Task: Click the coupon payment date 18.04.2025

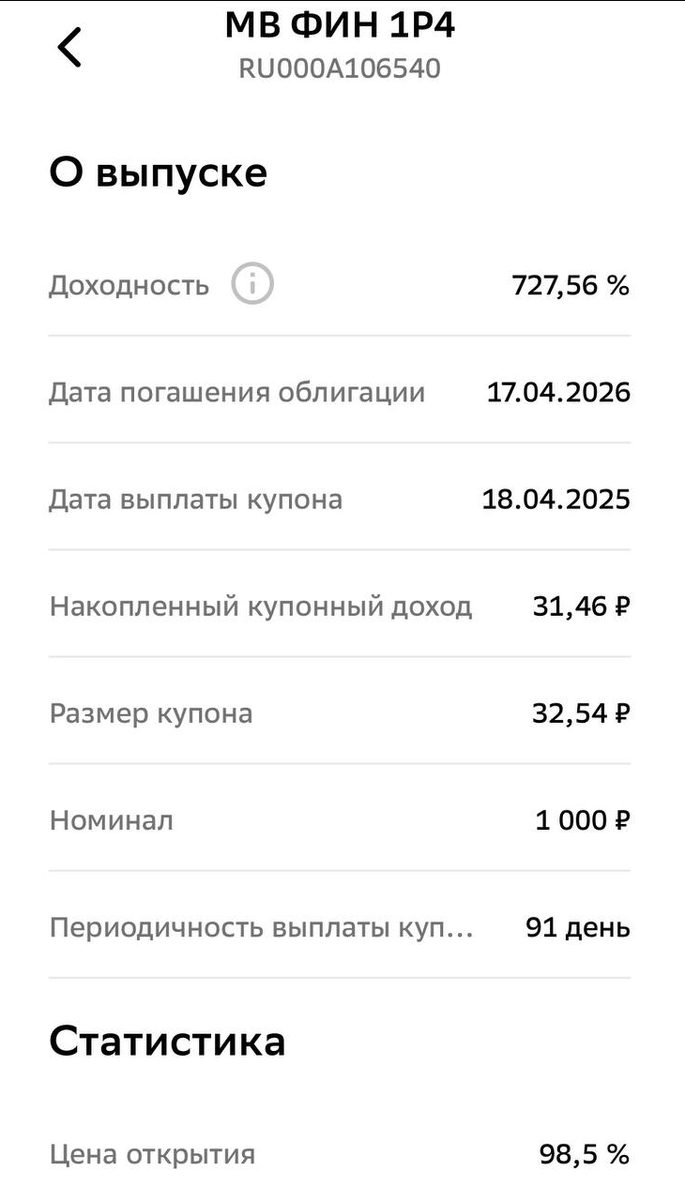Action: 562,499
